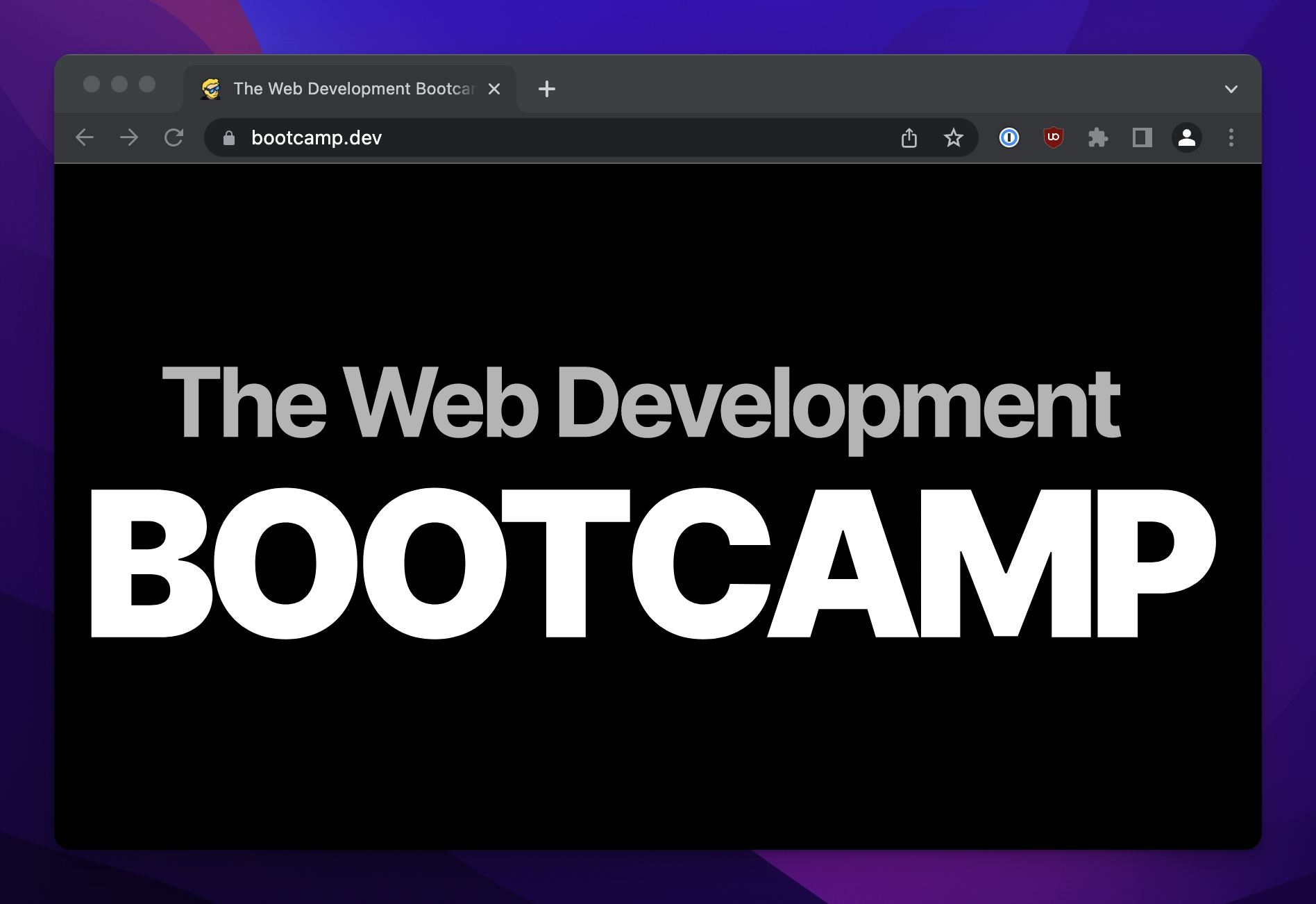This screenshot has width=1316, height=904.
Task: Reload the bootcamp.dev page
Action: pyautogui.click(x=174, y=137)
